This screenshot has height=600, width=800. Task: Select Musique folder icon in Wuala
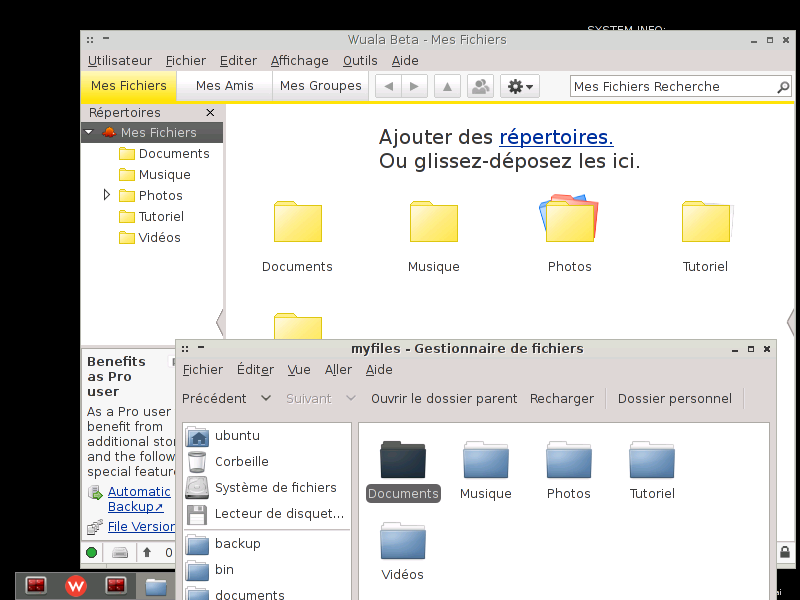point(434,222)
